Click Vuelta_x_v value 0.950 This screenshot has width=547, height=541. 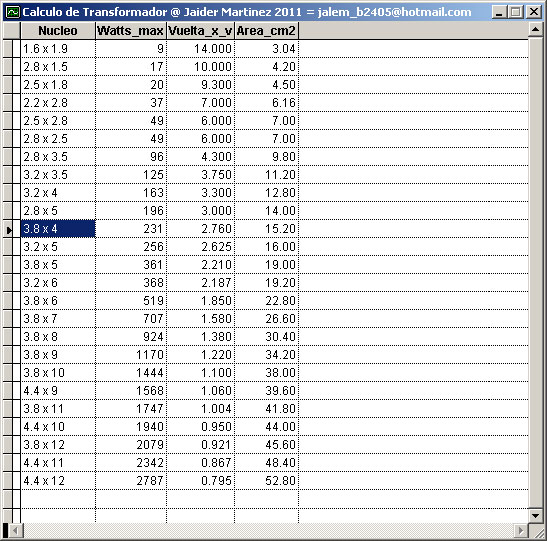click(x=201, y=427)
